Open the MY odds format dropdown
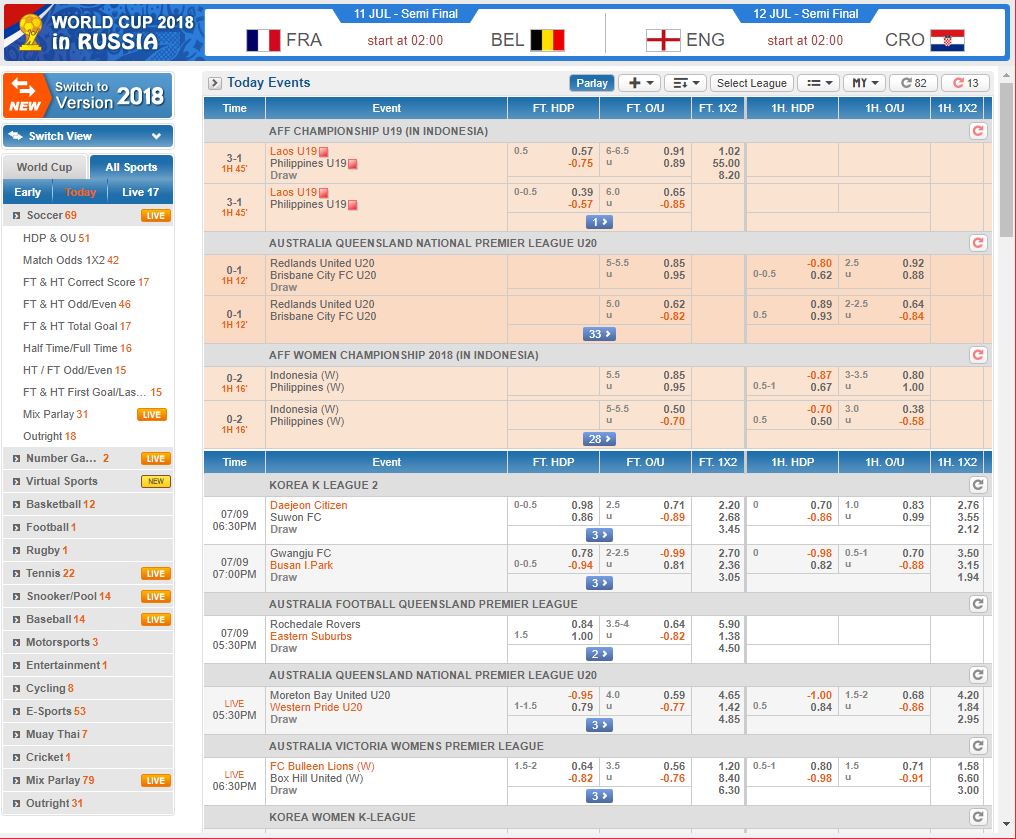 [x=862, y=83]
